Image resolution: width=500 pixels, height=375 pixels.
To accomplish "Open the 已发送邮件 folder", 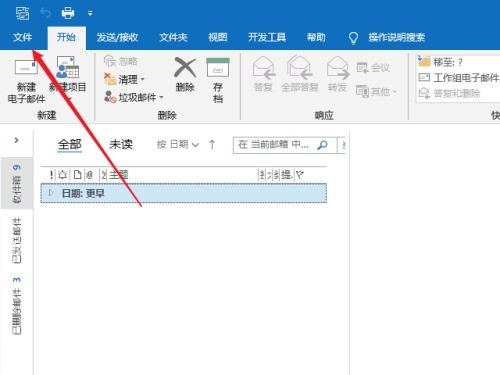I will 17,240.
